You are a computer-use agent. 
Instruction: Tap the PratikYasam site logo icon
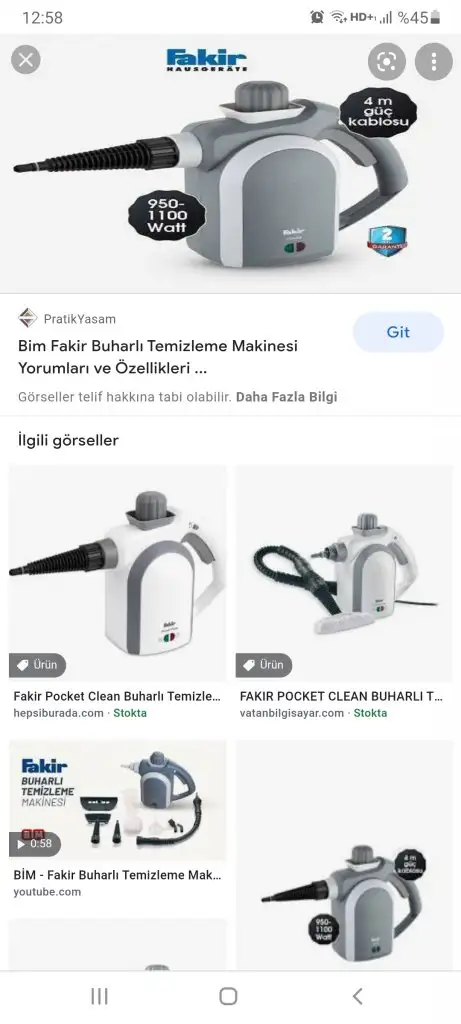pos(27,318)
